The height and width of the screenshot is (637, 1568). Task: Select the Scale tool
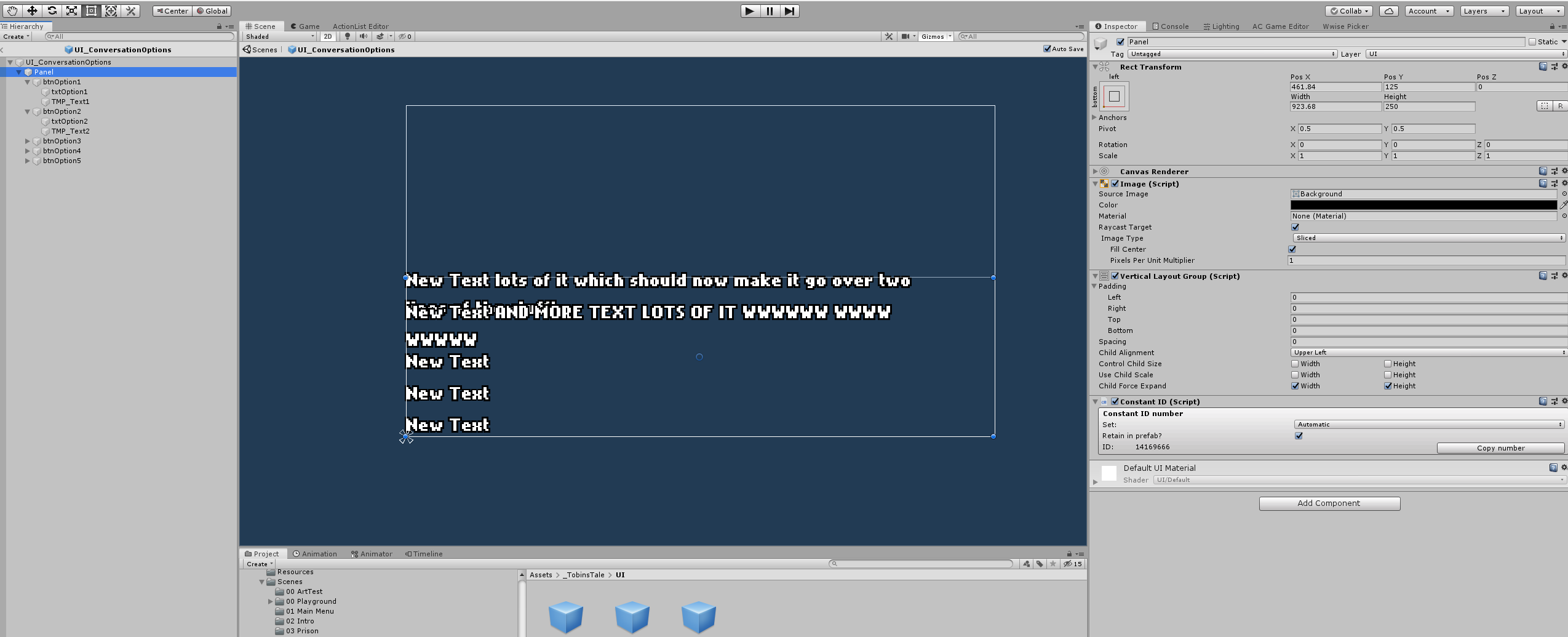(71, 10)
